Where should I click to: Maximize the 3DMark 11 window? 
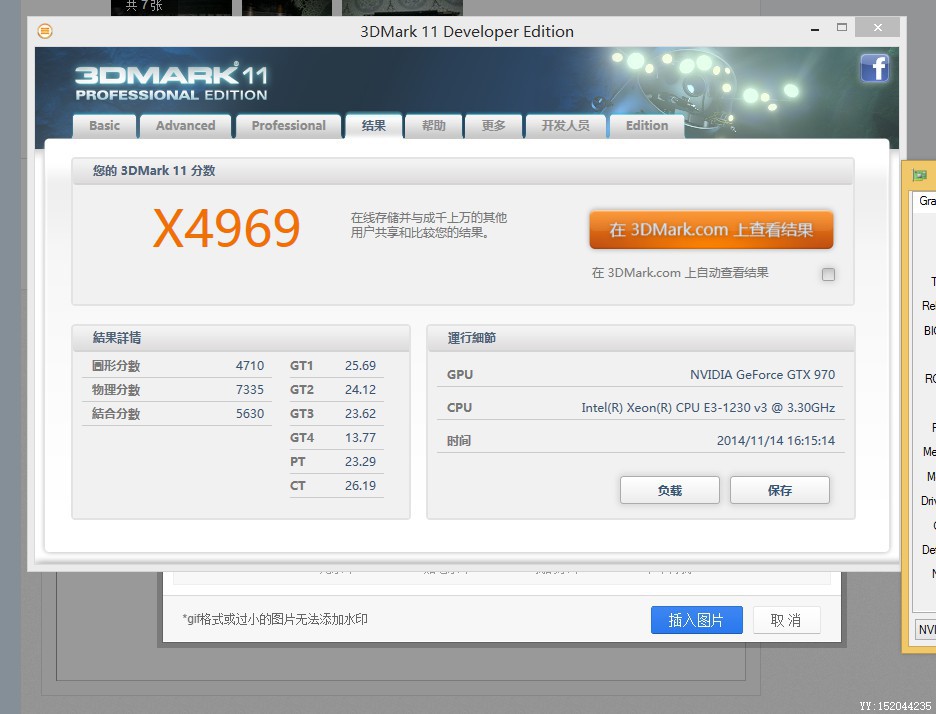pyautogui.click(x=842, y=27)
